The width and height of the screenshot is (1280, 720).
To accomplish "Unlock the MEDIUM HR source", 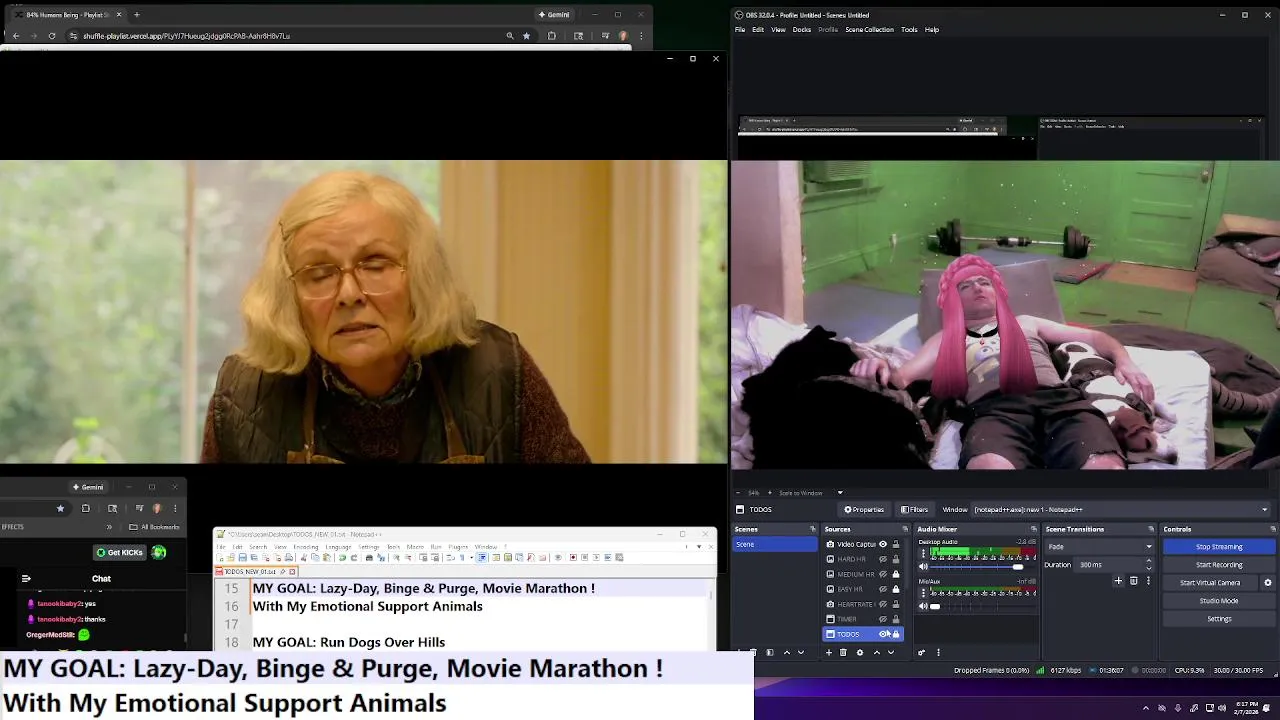I will [x=896, y=574].
